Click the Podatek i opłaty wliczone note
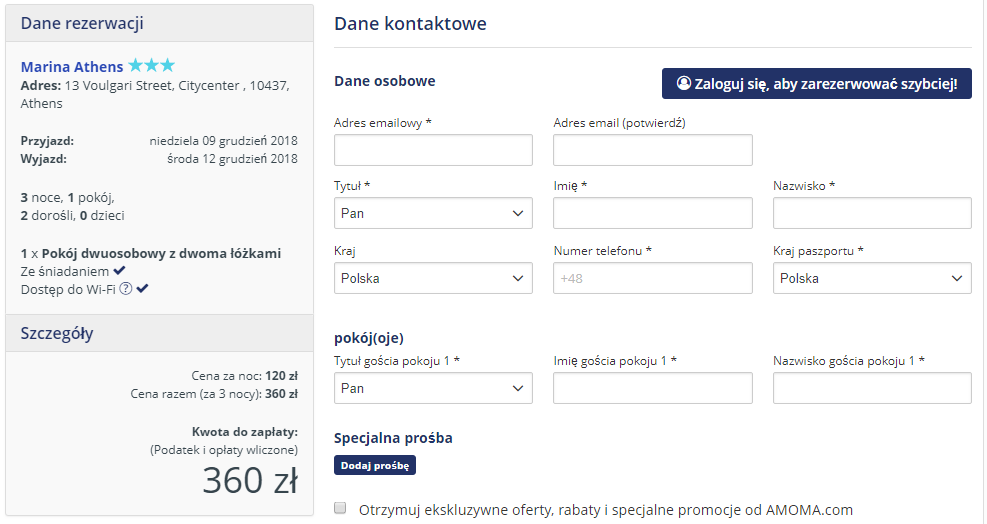 224,450
